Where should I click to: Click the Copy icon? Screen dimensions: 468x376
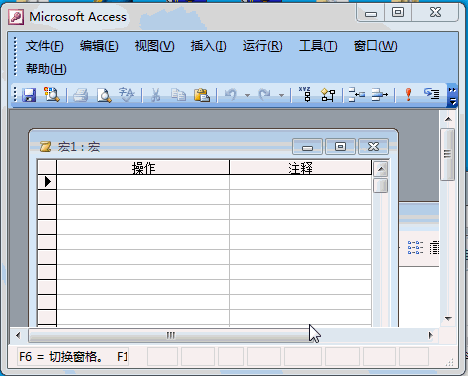178,95
